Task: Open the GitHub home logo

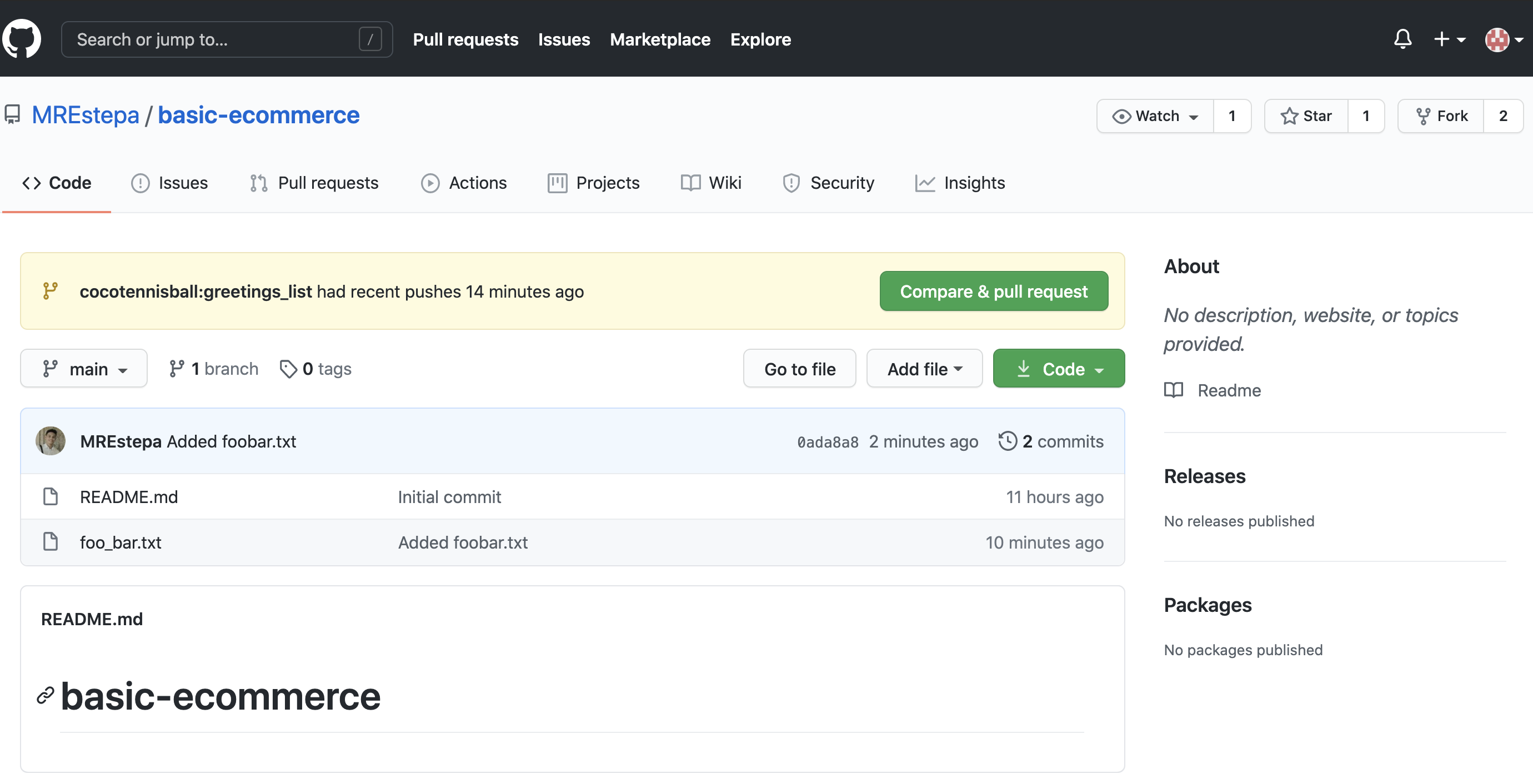Action: click(x=22, y=39)
